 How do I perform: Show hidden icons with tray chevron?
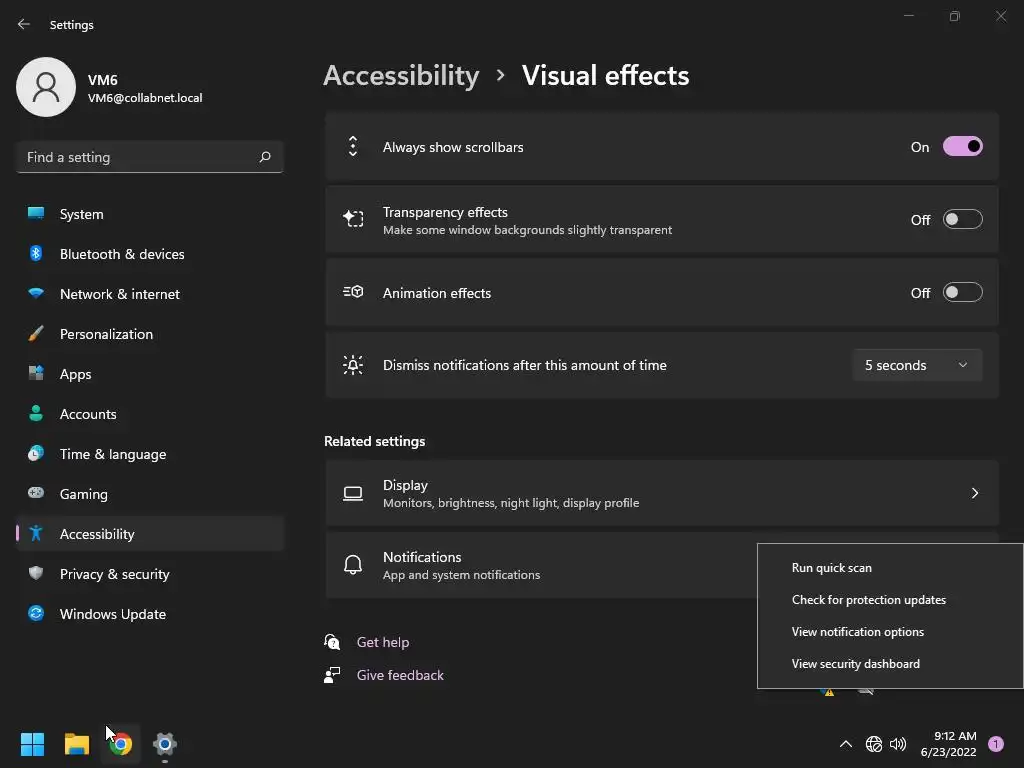pyautogui.click(x=845, y=744)
